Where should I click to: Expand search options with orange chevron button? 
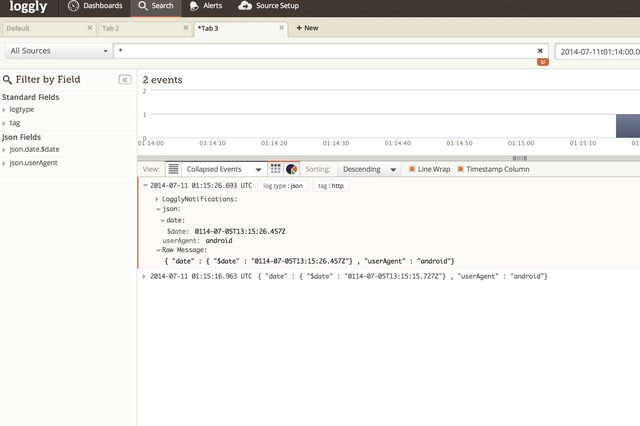point(542,62)
